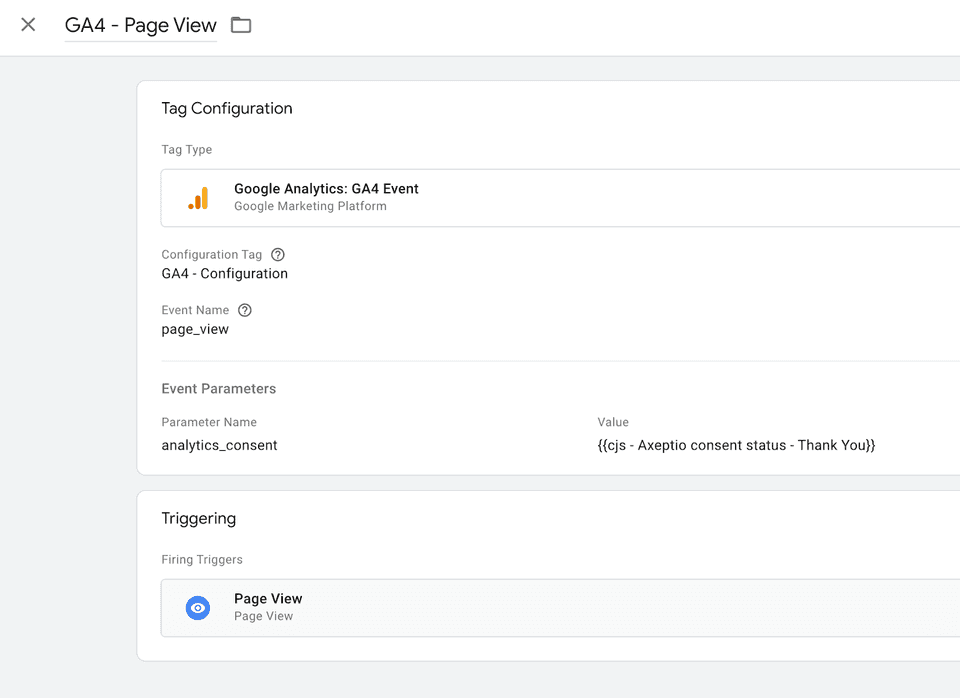Screen dimensions: 960x698
Task: Click the 'Event Parameters' heading
Action: tap(218, 388)
